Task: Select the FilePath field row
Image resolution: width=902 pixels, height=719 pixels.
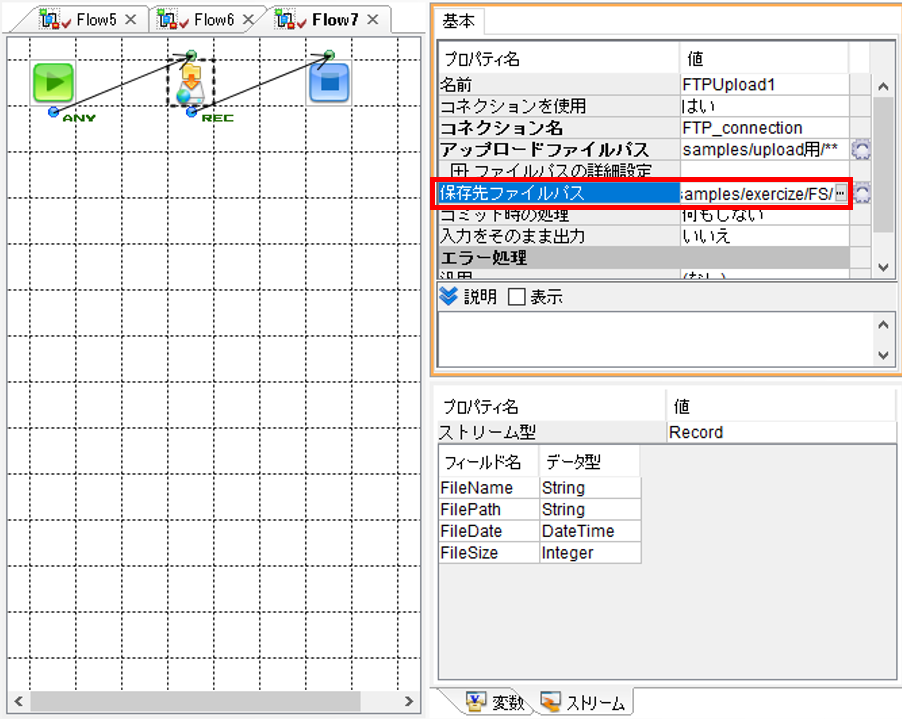Action: click(540, 510)
